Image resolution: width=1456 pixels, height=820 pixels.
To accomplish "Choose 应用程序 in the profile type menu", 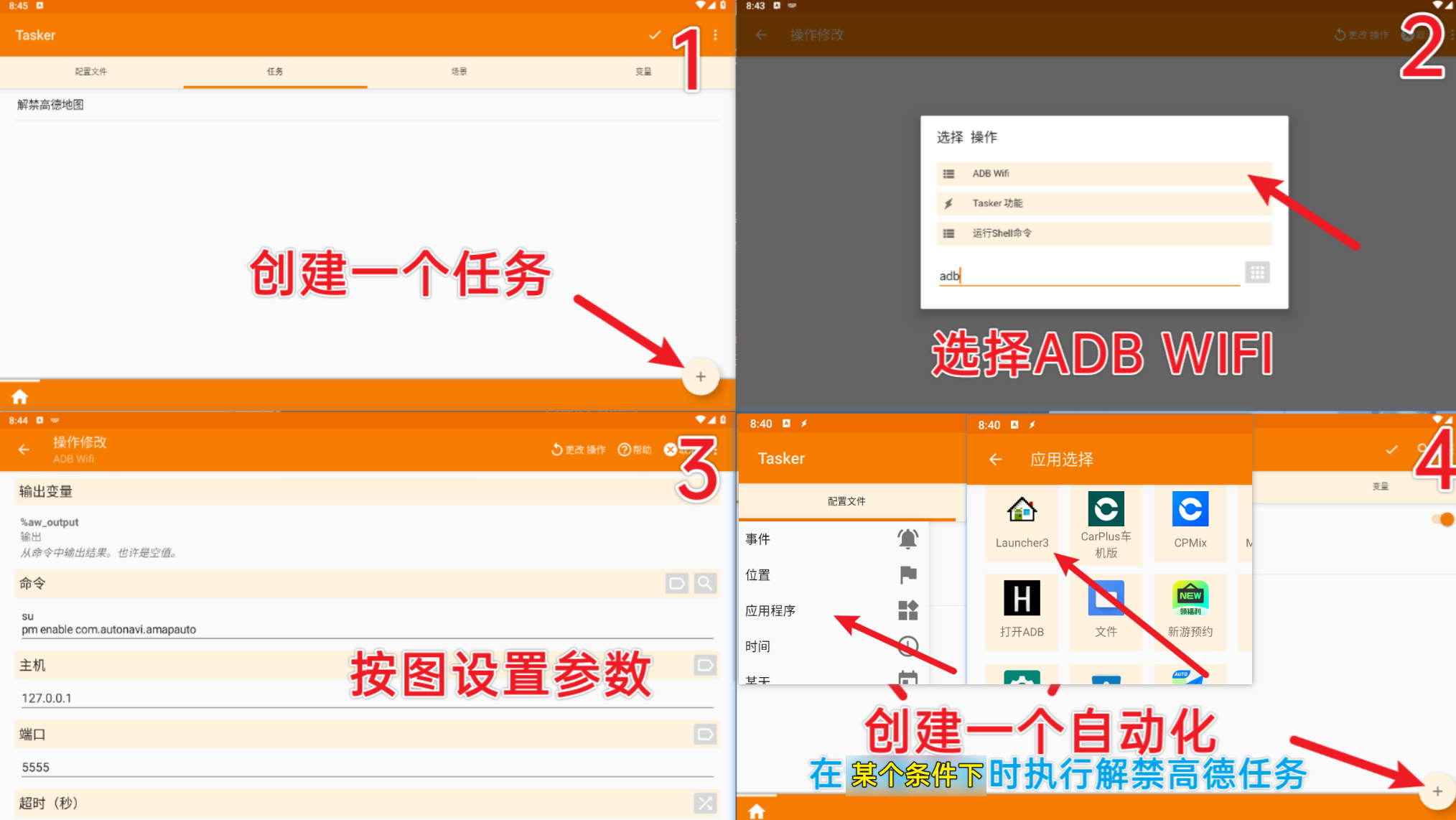I will pos(833,610).
